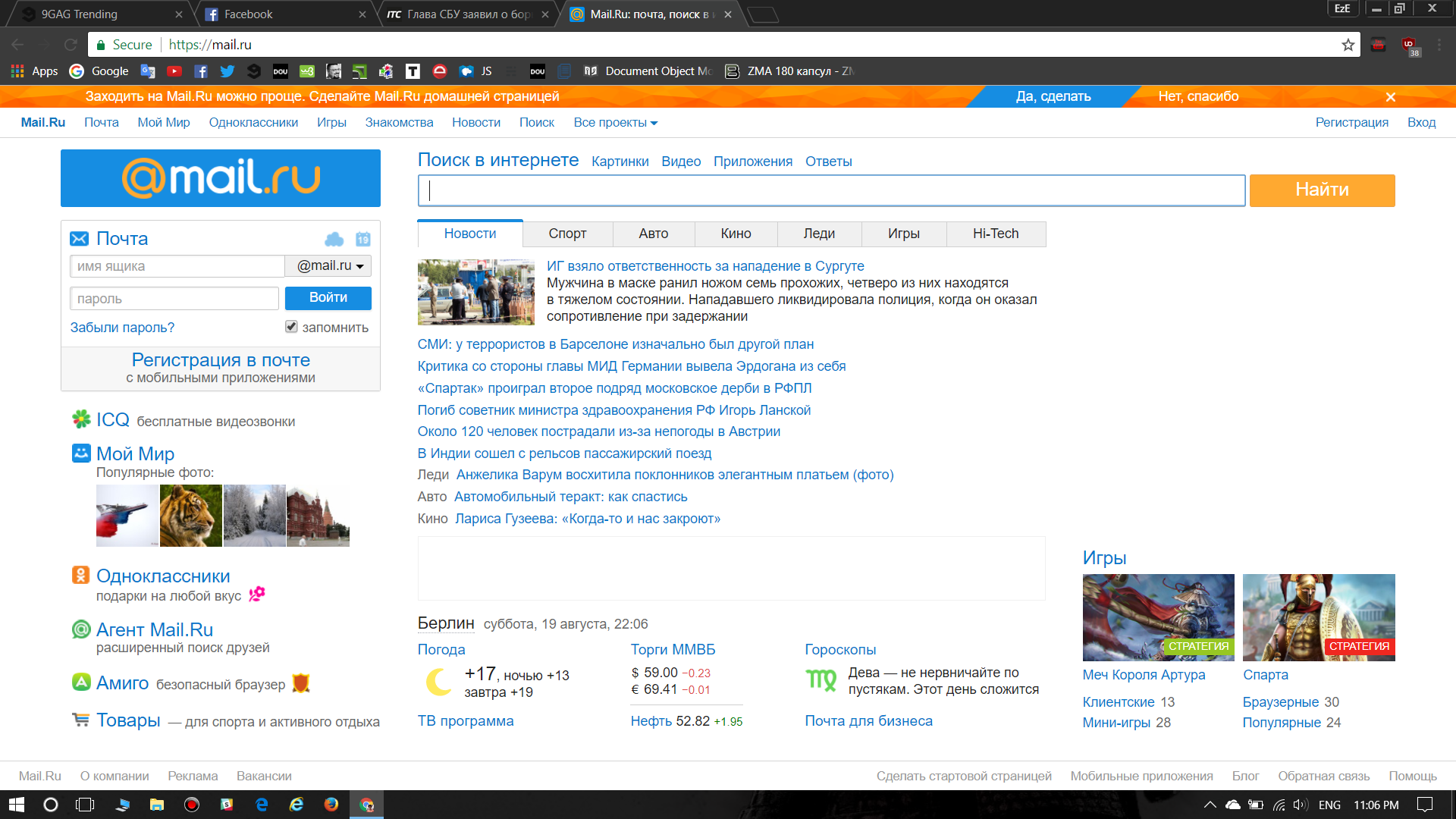Switch to the Facebook browser tab

[x=284, y=14]
